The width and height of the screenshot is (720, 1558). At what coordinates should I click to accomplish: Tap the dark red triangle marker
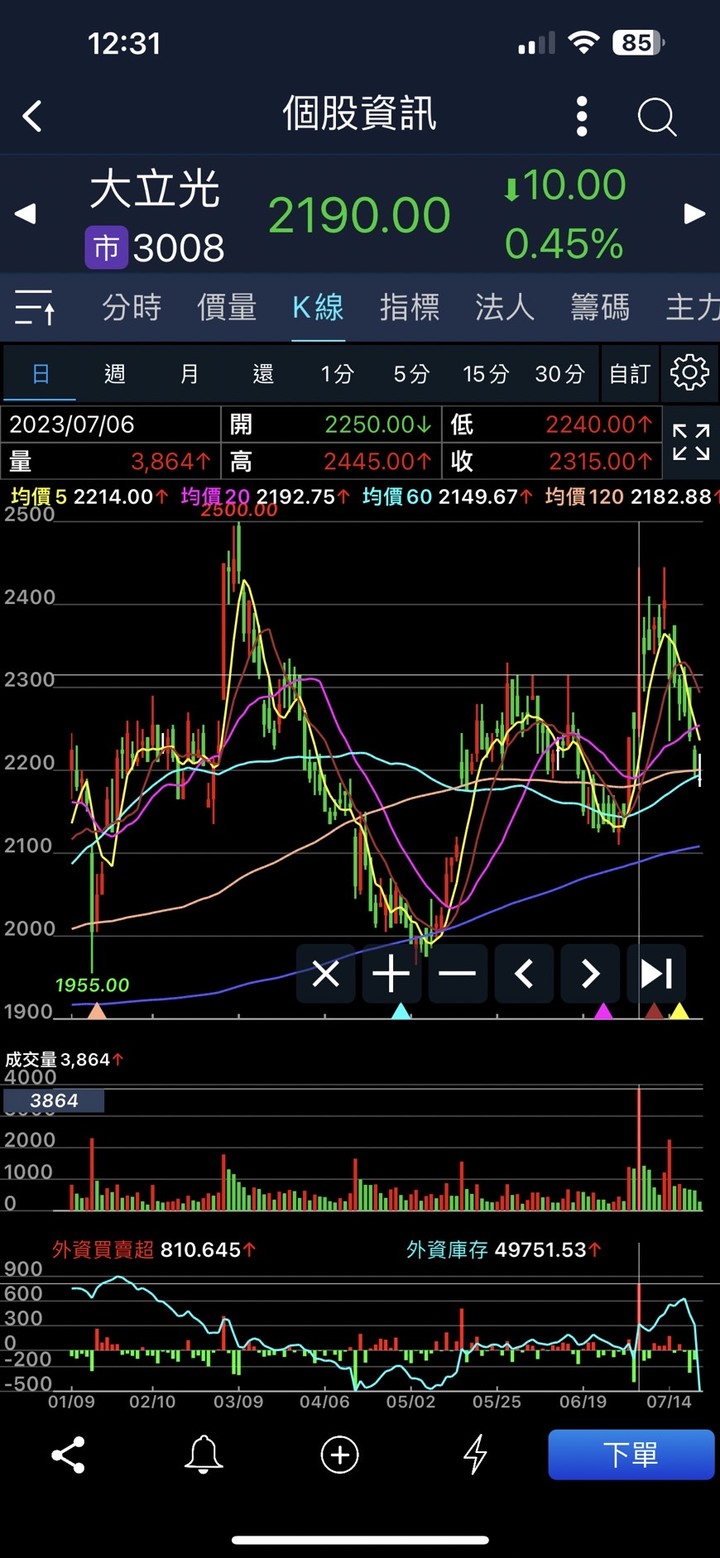pyautogui.click(x=654, y=1011)
